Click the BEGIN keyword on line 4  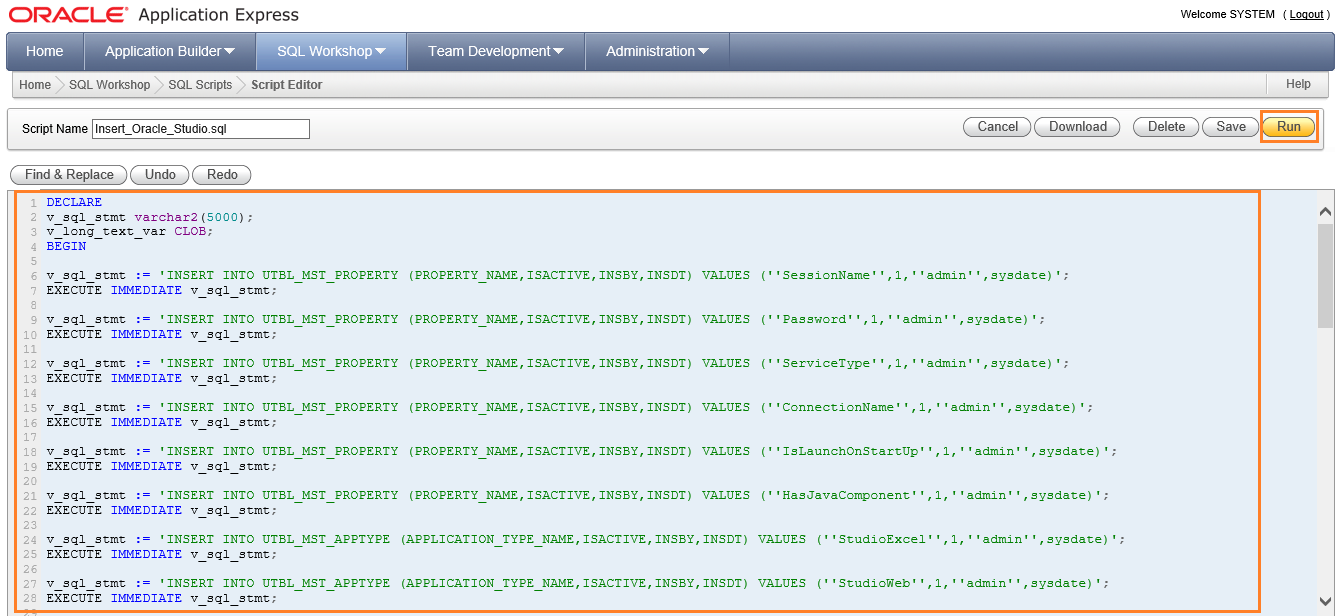(66, 246)
